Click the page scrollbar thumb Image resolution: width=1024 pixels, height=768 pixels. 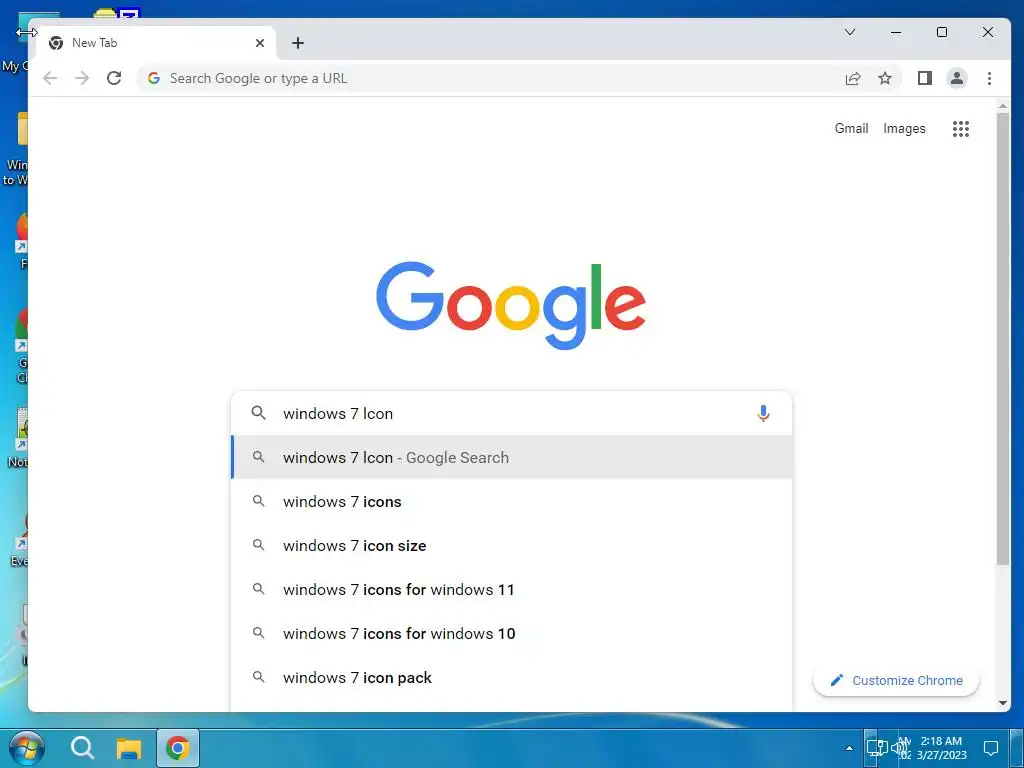tap(1002, 340)
